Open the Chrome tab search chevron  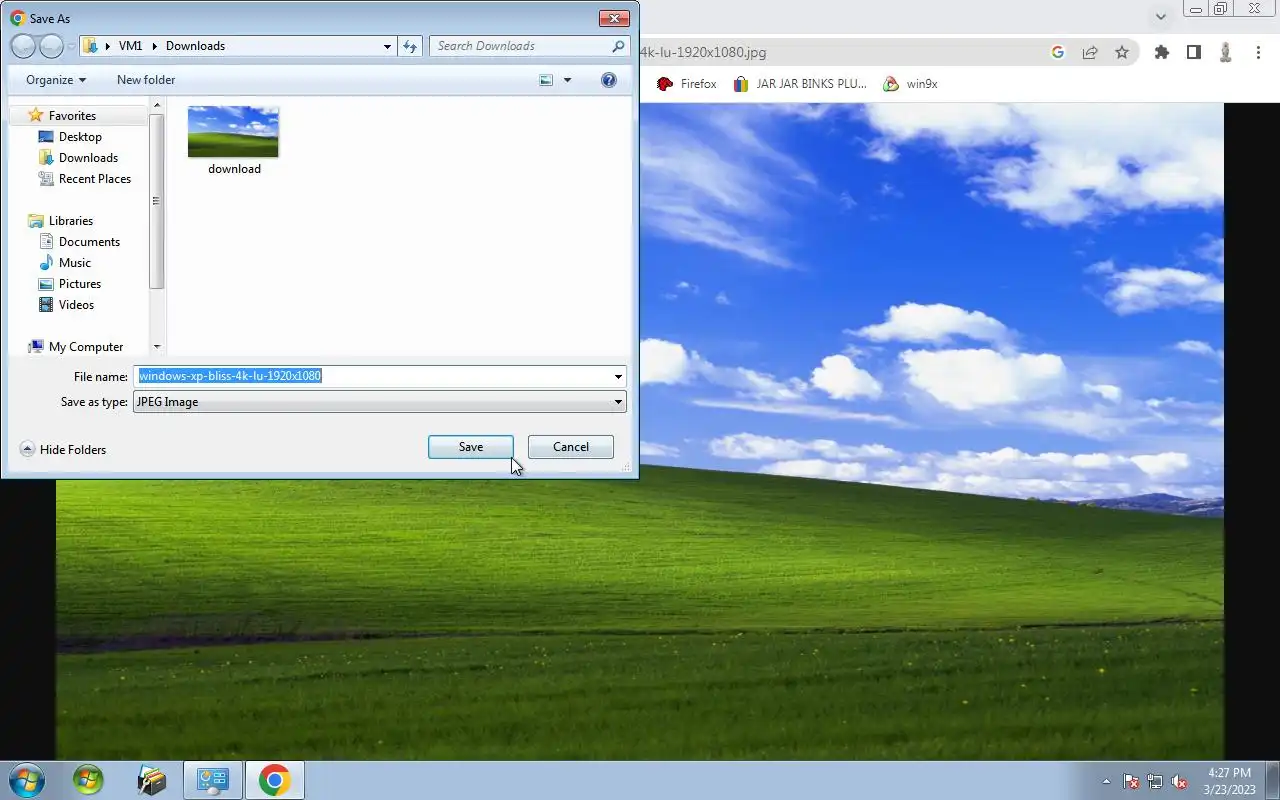[x=1161, y=16]
